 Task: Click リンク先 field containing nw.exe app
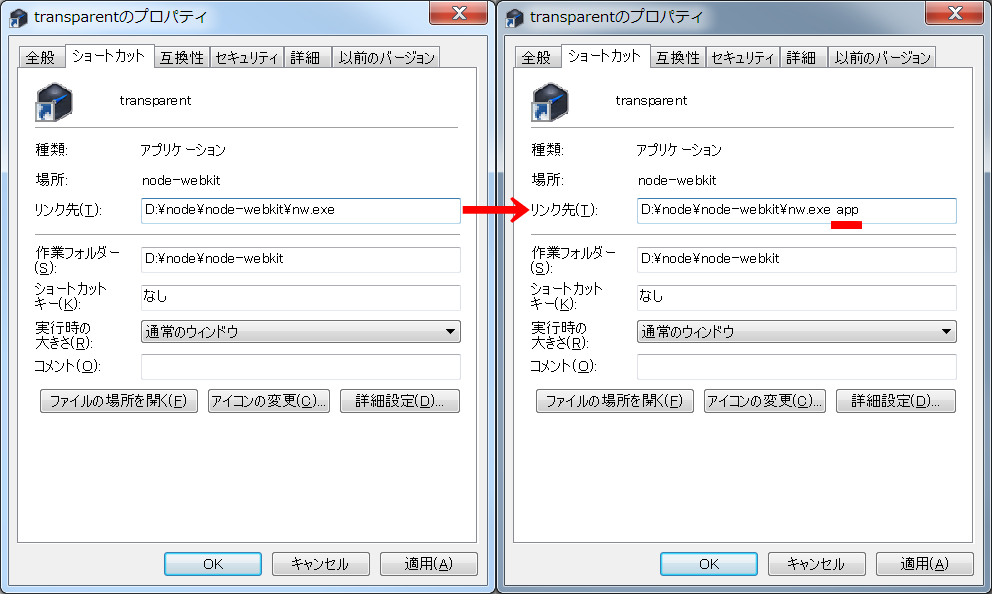point(796,211)
